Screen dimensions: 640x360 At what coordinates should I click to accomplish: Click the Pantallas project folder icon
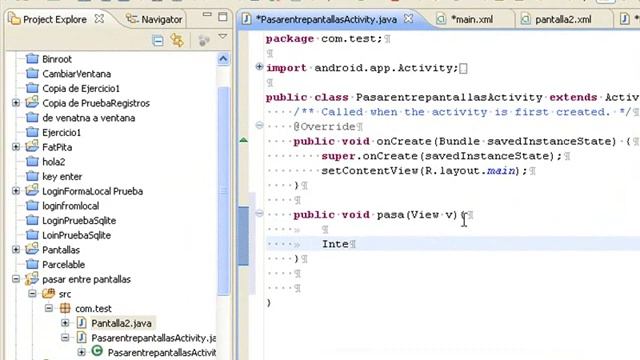tap(32, 249)
